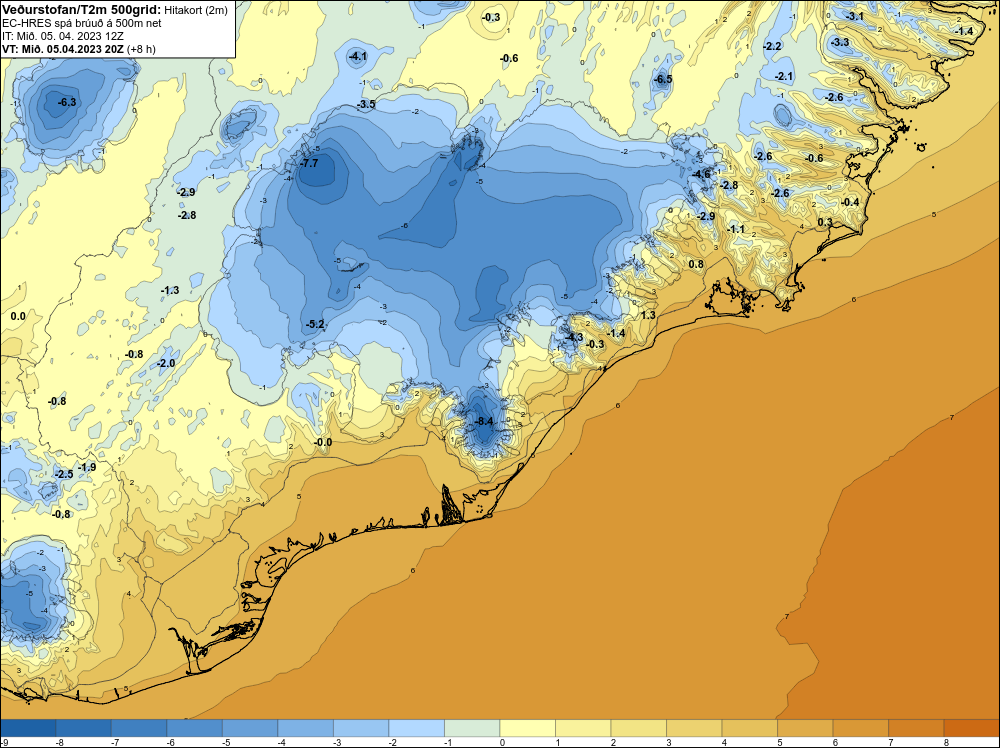Click the -6.5 cold spot label

[663, 79]
